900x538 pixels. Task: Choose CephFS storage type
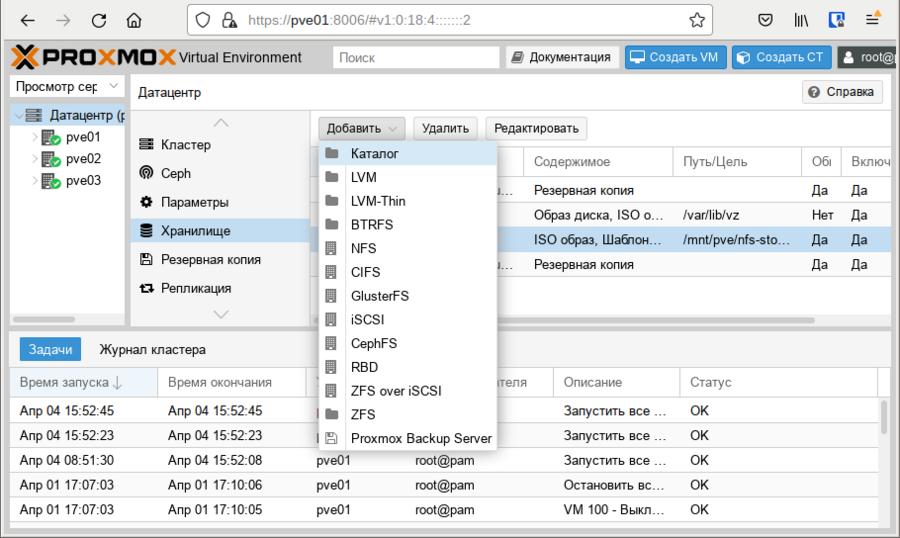[408, 343]
